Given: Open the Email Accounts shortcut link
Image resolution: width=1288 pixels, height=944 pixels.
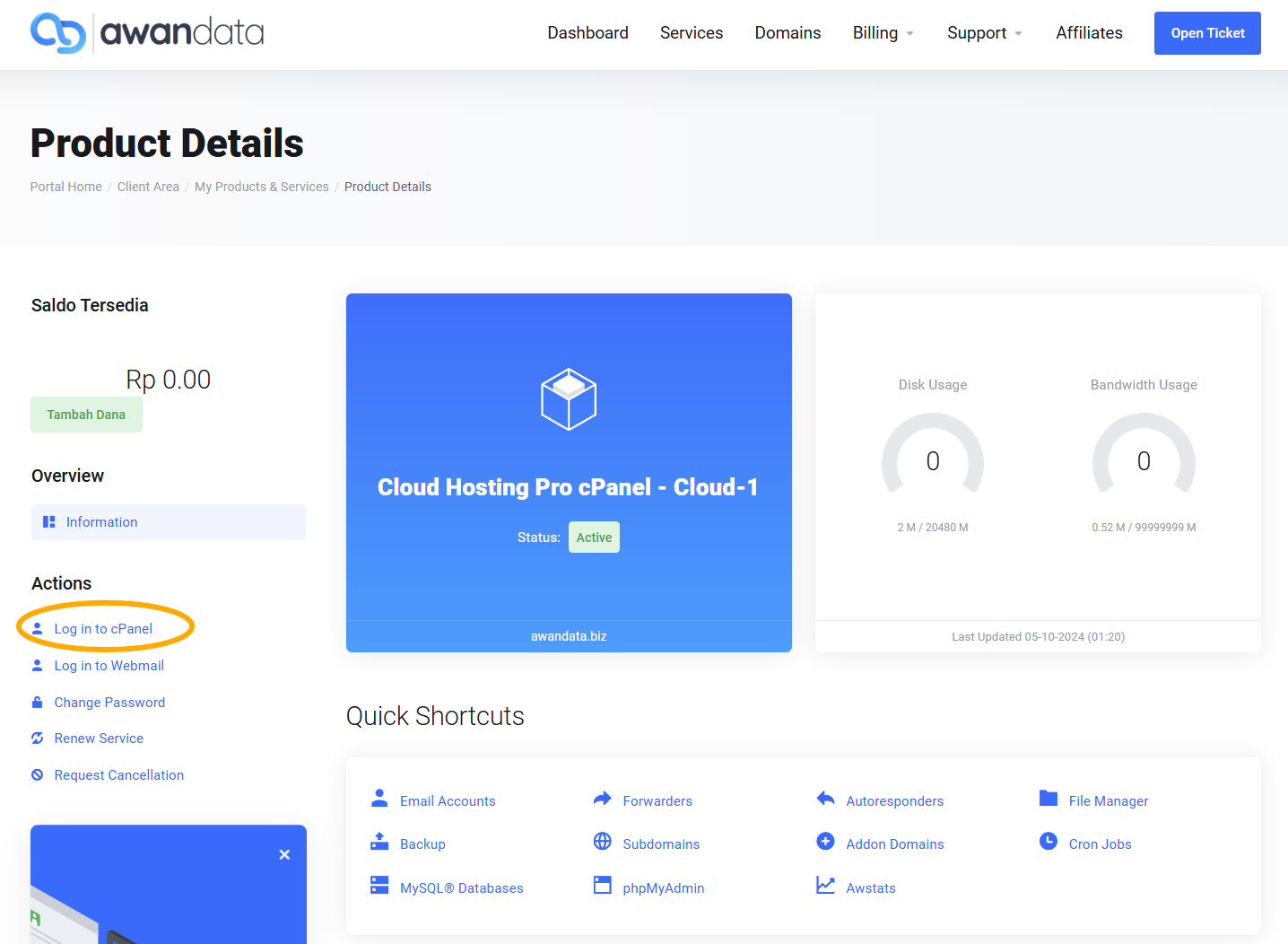Looking at the screenshot, I should tap(448, 801).
